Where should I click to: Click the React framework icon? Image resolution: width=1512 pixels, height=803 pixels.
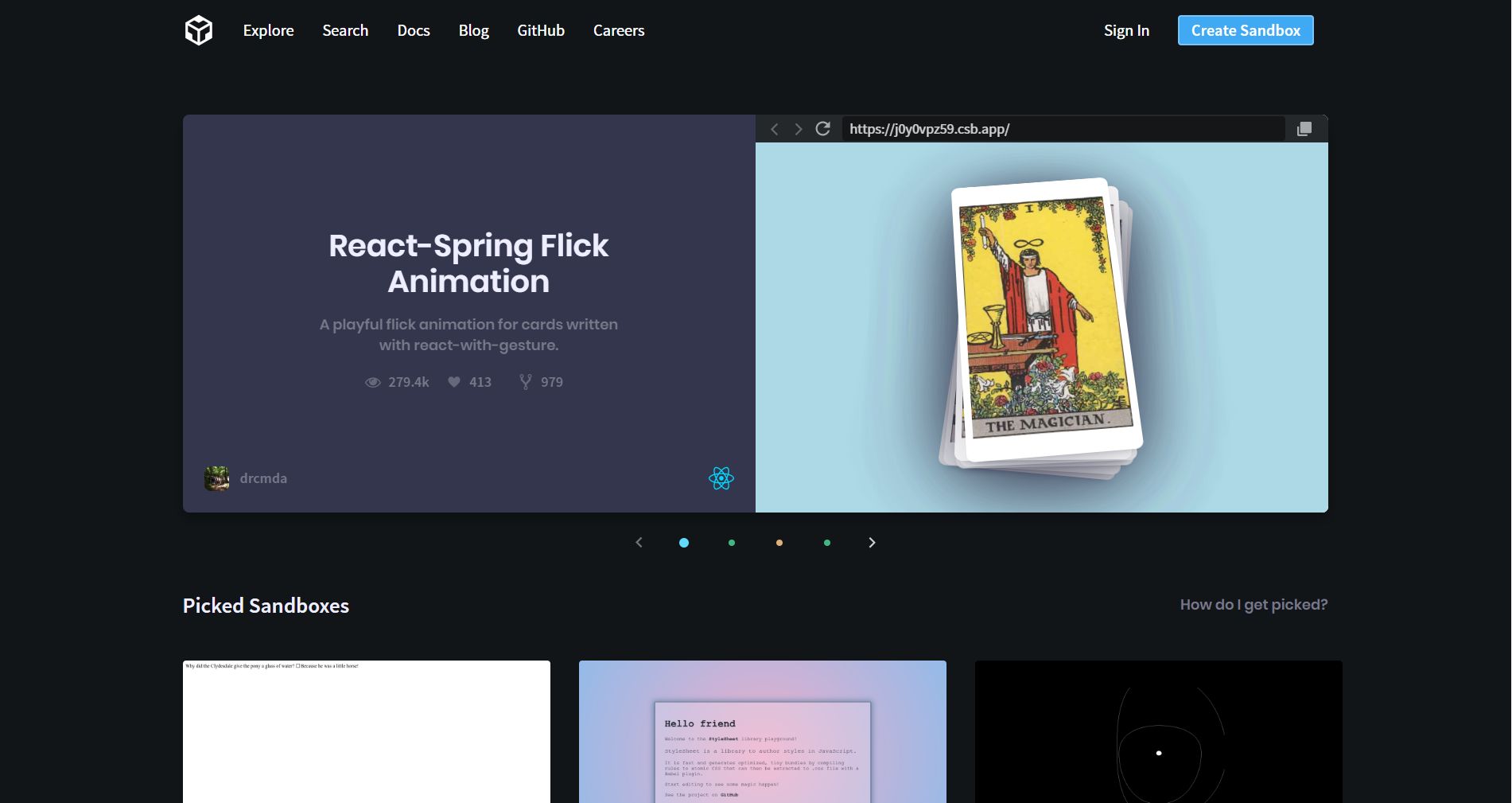tap(721, 478)
